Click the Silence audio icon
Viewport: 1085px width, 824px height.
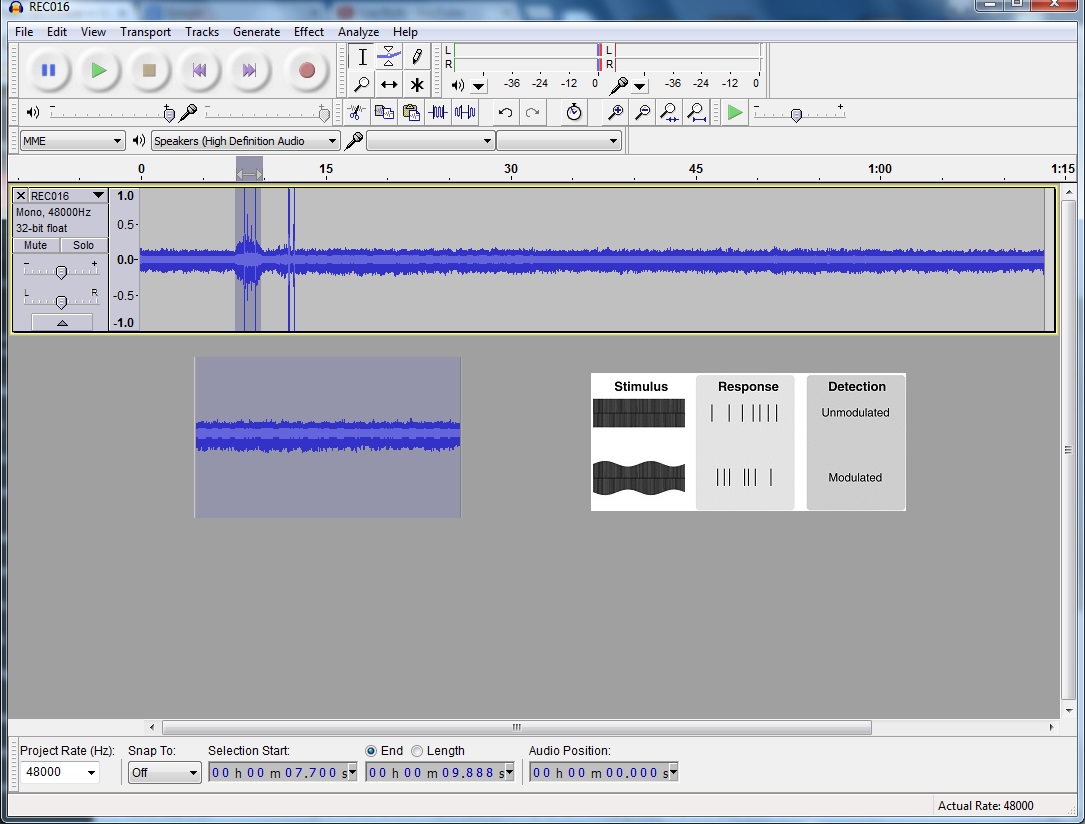[465, 113]
